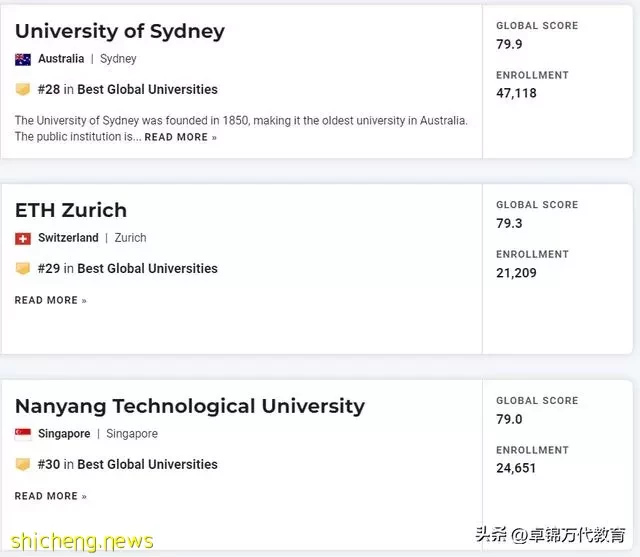Click GLOBAL SCORE label in University of Sydney card
This screenshot has height=557, width=640.
pyautogui.click(x=537, y=26)
